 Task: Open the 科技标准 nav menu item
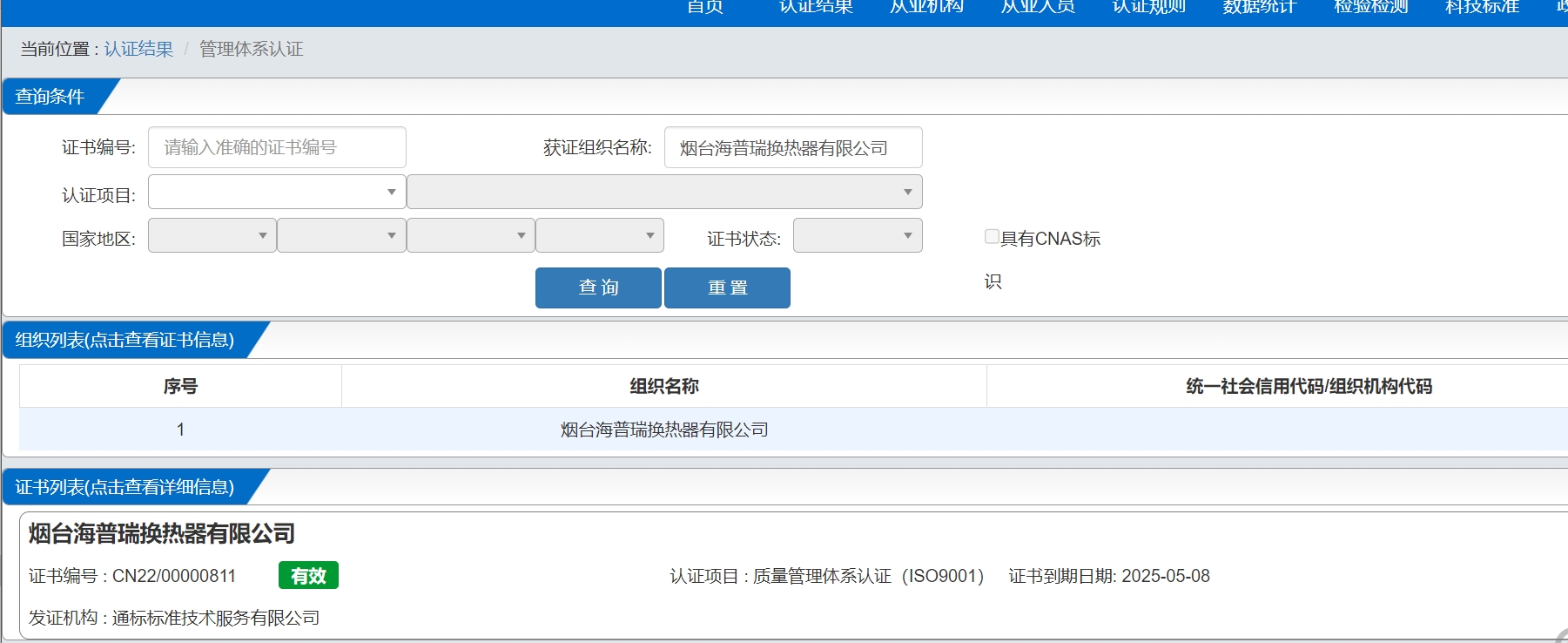click(1482, 7)
